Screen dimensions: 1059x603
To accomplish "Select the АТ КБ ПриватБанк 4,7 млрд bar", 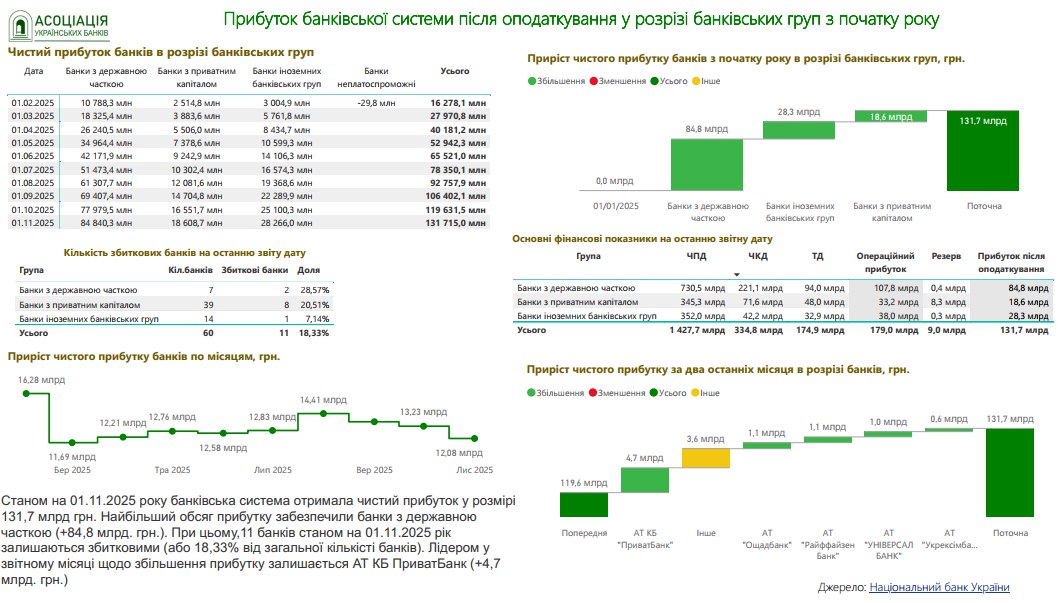I will 644,479.
